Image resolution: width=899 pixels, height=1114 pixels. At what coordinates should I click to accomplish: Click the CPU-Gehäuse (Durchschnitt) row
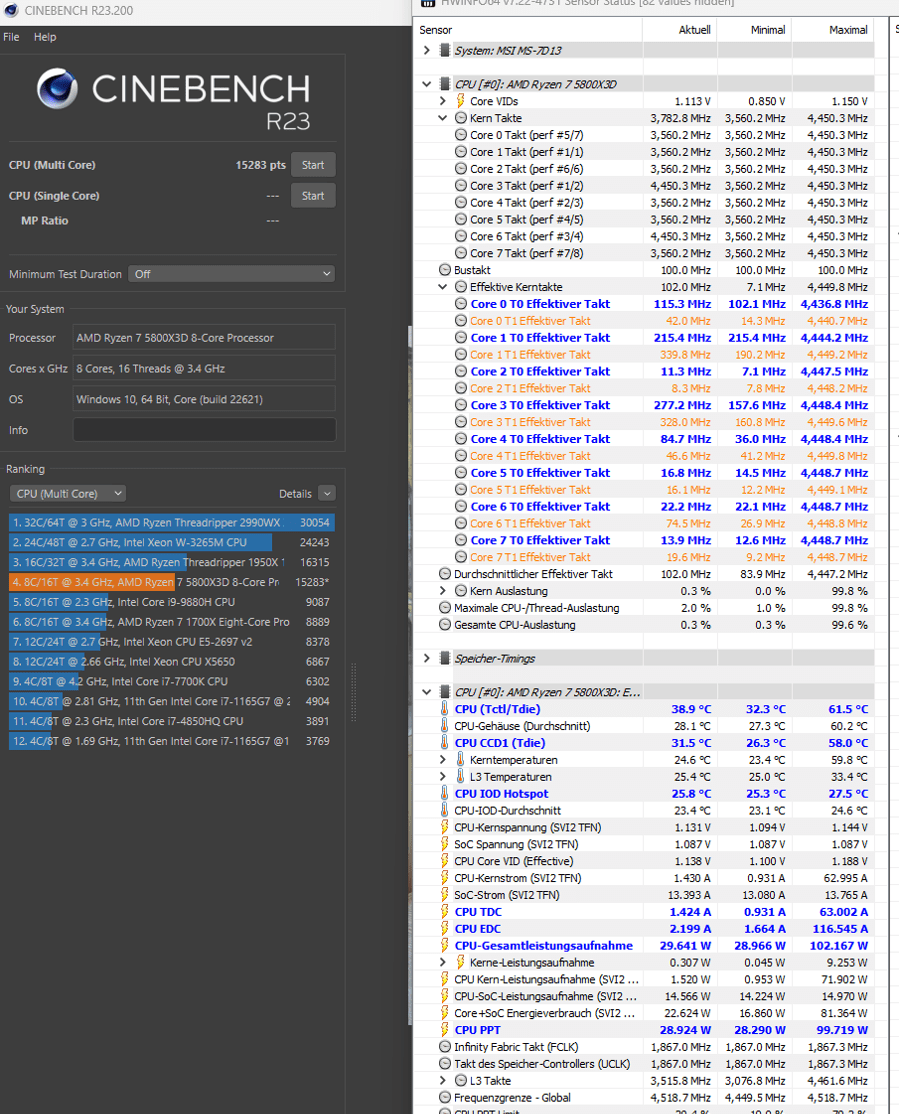pos(644,726)
